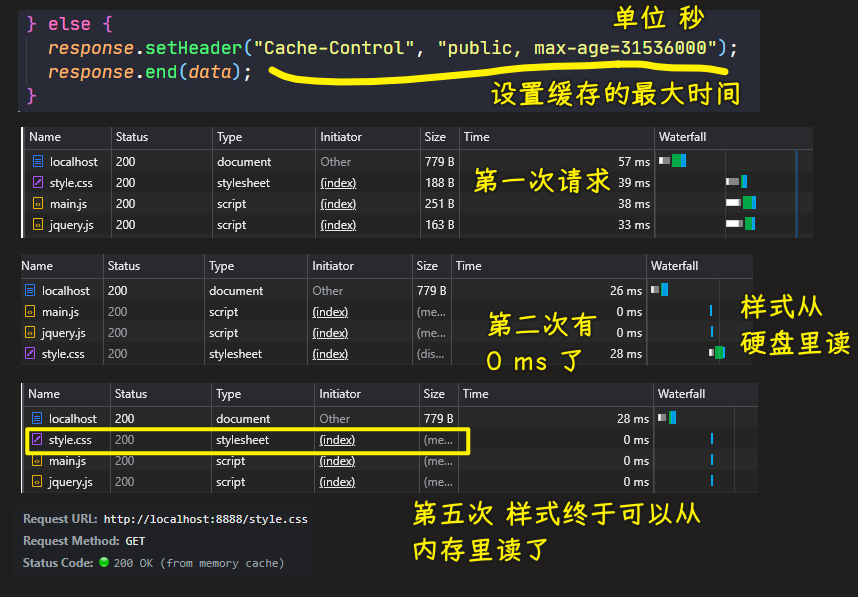
Task: Click the jquery.js script icon in the fifth-request table
Action: (x=37, y=482)
